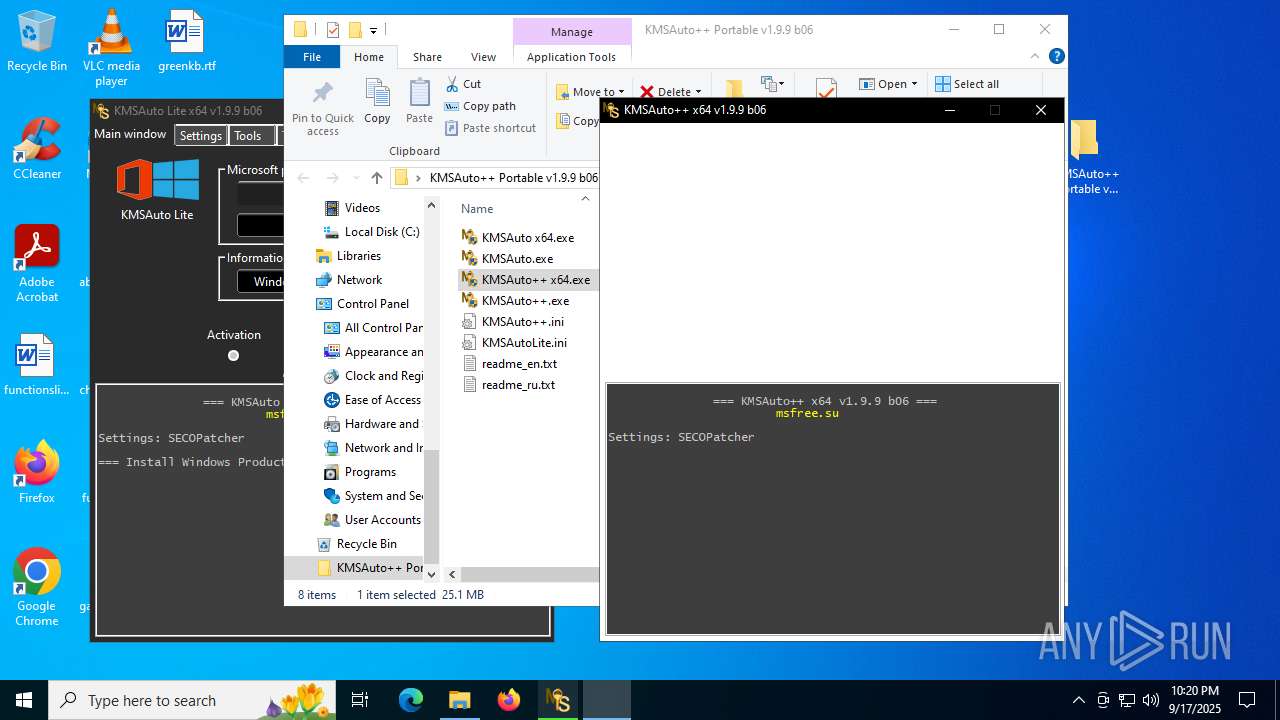The height and width of the screenshot is (720, 1280).
Task: Select KMSAuto x64.exe file
Action: (x=527, y=238)
